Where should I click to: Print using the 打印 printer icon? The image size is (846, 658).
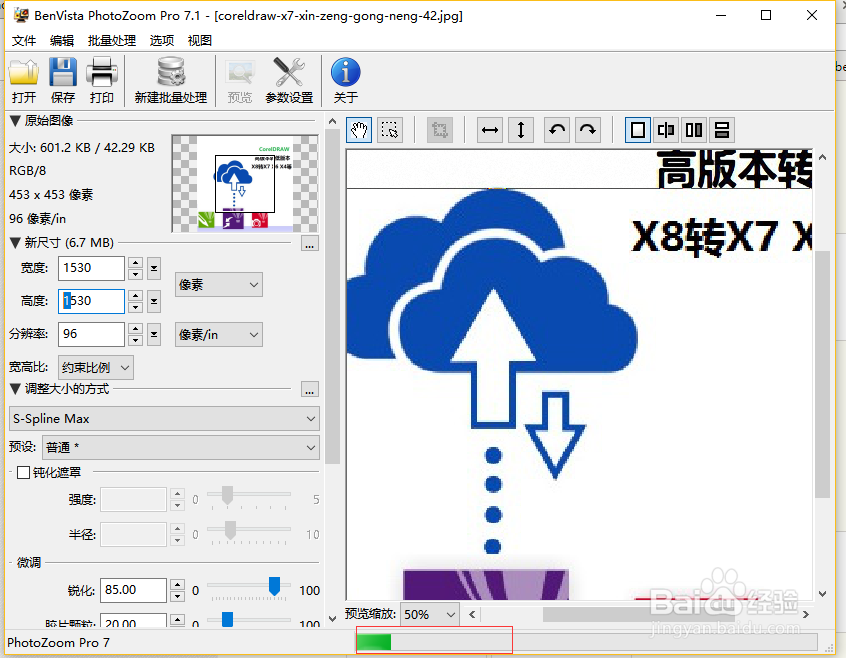tap(101, 81)
